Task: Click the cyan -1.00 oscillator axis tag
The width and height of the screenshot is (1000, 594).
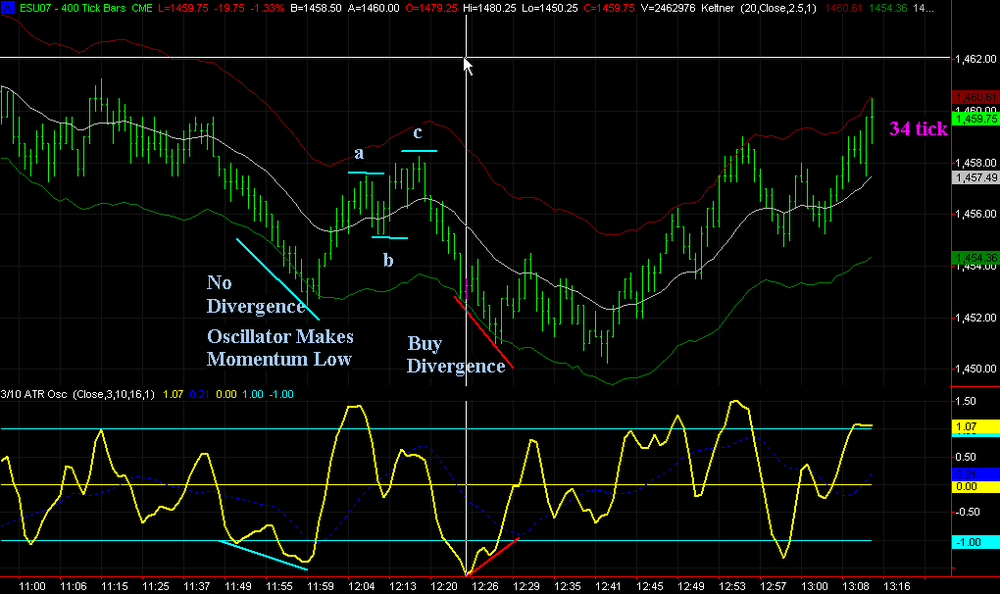Action: point(975,542)
